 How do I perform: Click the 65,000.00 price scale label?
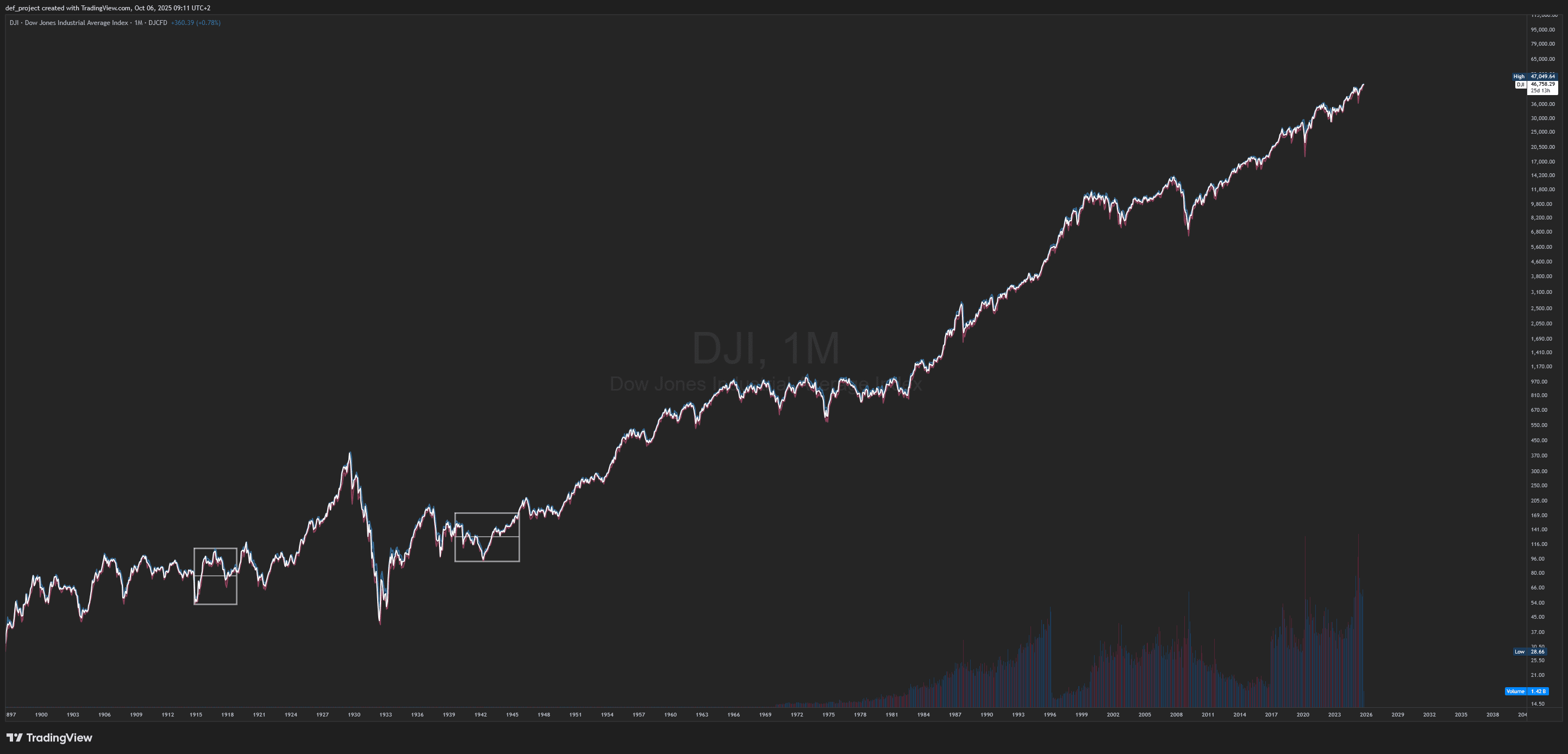[x=1542, y=59]
